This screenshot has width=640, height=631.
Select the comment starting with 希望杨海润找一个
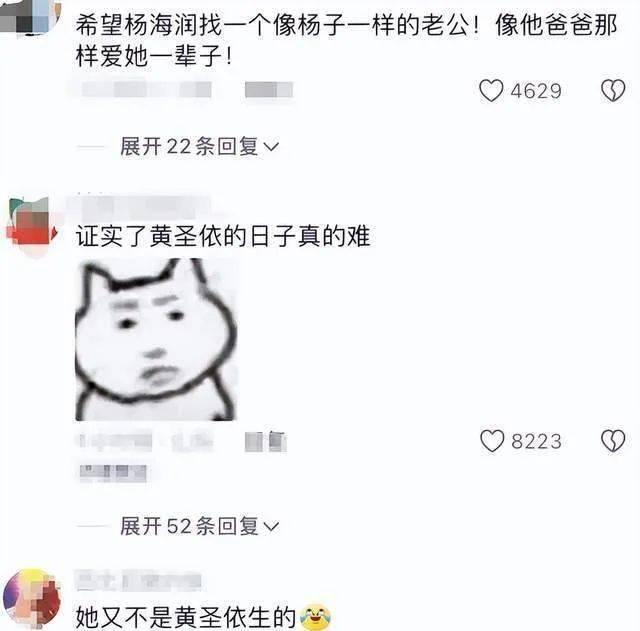(x=347, y=40)
